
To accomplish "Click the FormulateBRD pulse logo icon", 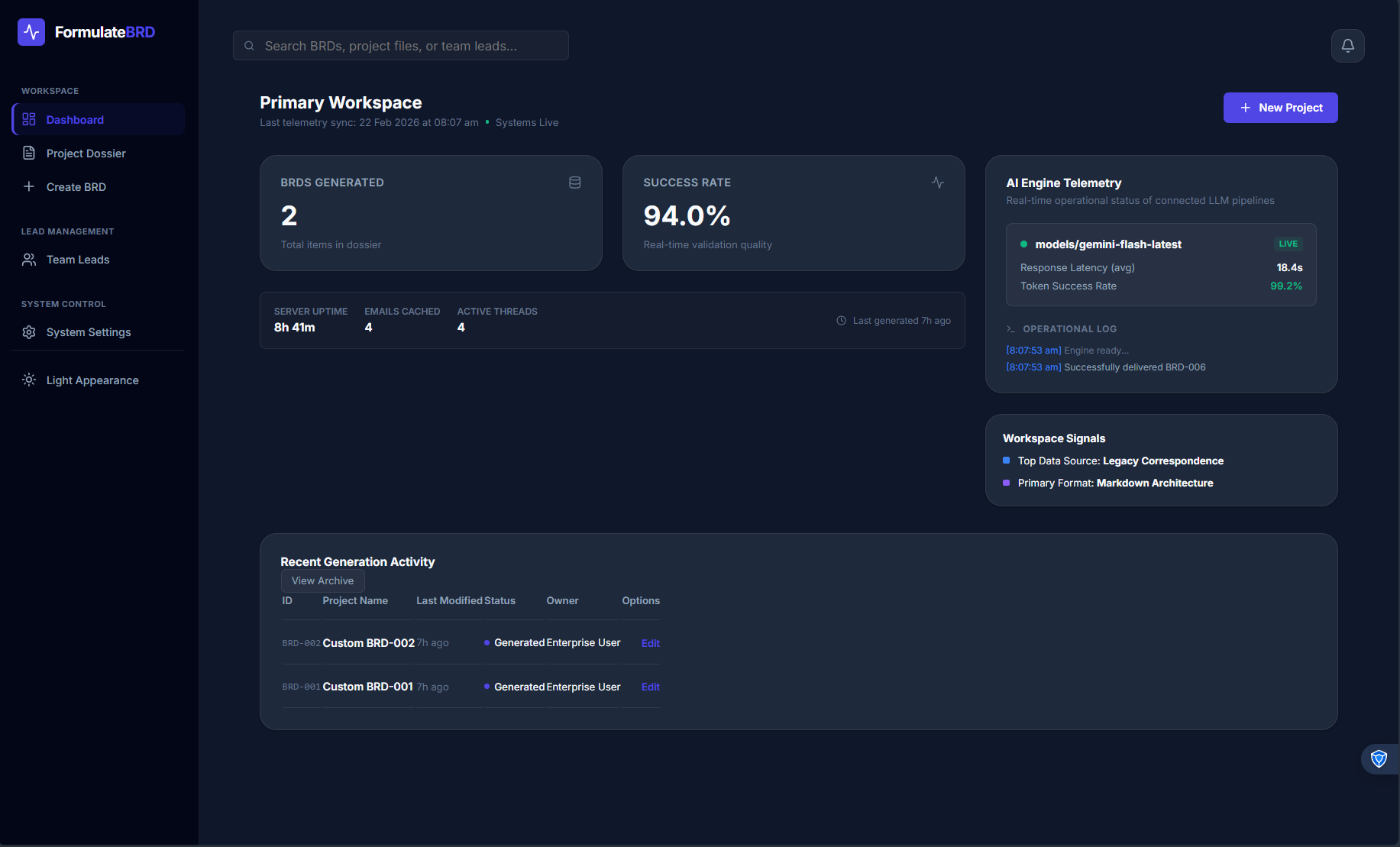I will click(x=31, y=32).
